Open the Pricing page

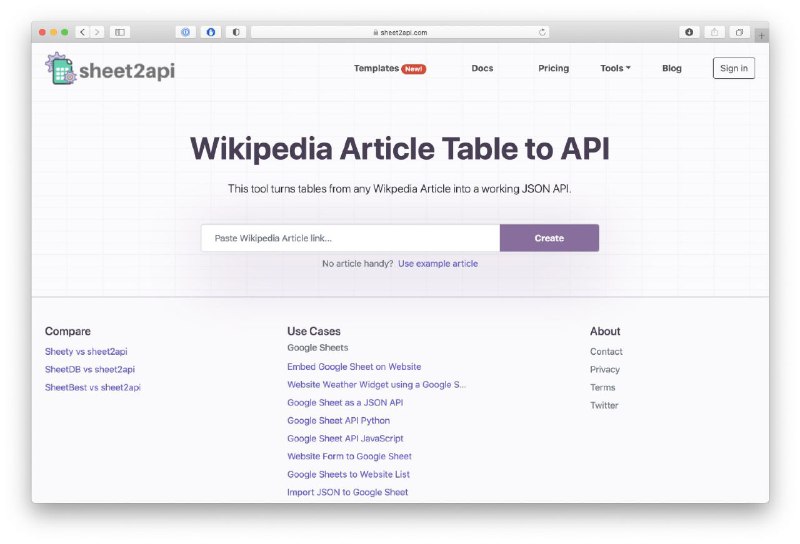(x=554, y=68)
